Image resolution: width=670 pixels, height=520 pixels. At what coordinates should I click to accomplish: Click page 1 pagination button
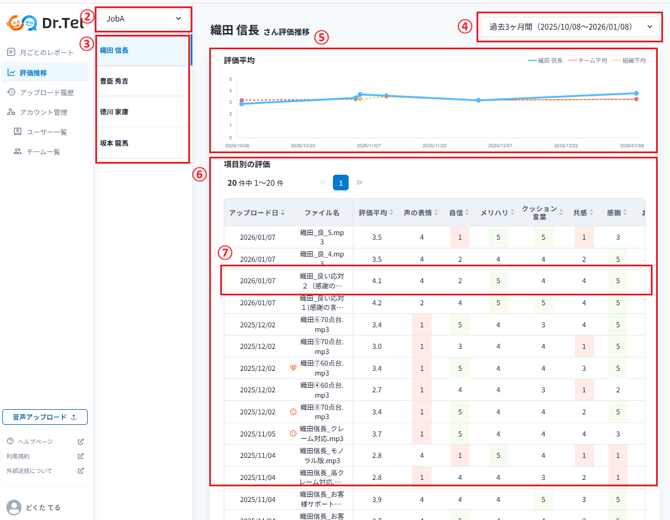click(x=341, y=183)
